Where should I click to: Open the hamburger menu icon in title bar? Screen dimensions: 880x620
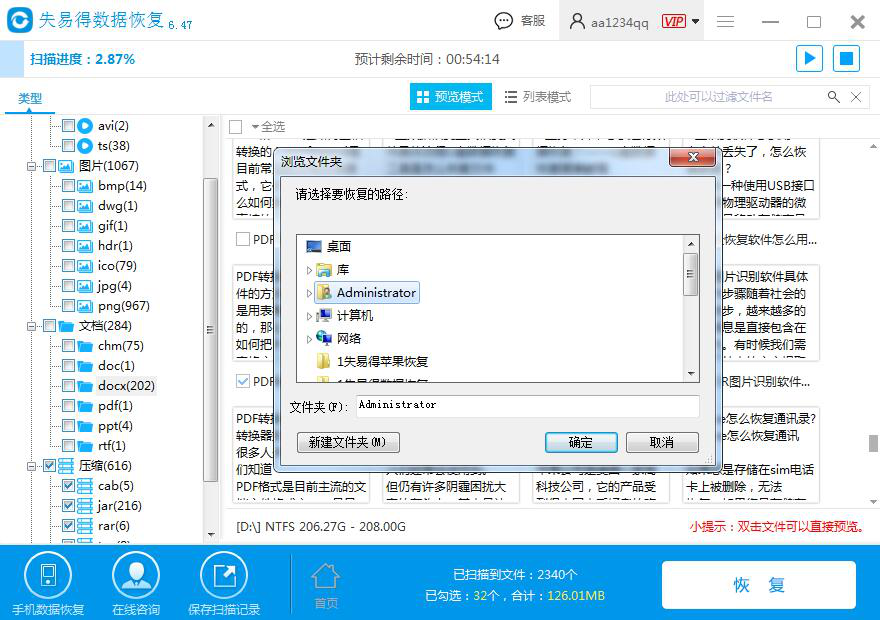pyautogui.click(x=726, y=21)
